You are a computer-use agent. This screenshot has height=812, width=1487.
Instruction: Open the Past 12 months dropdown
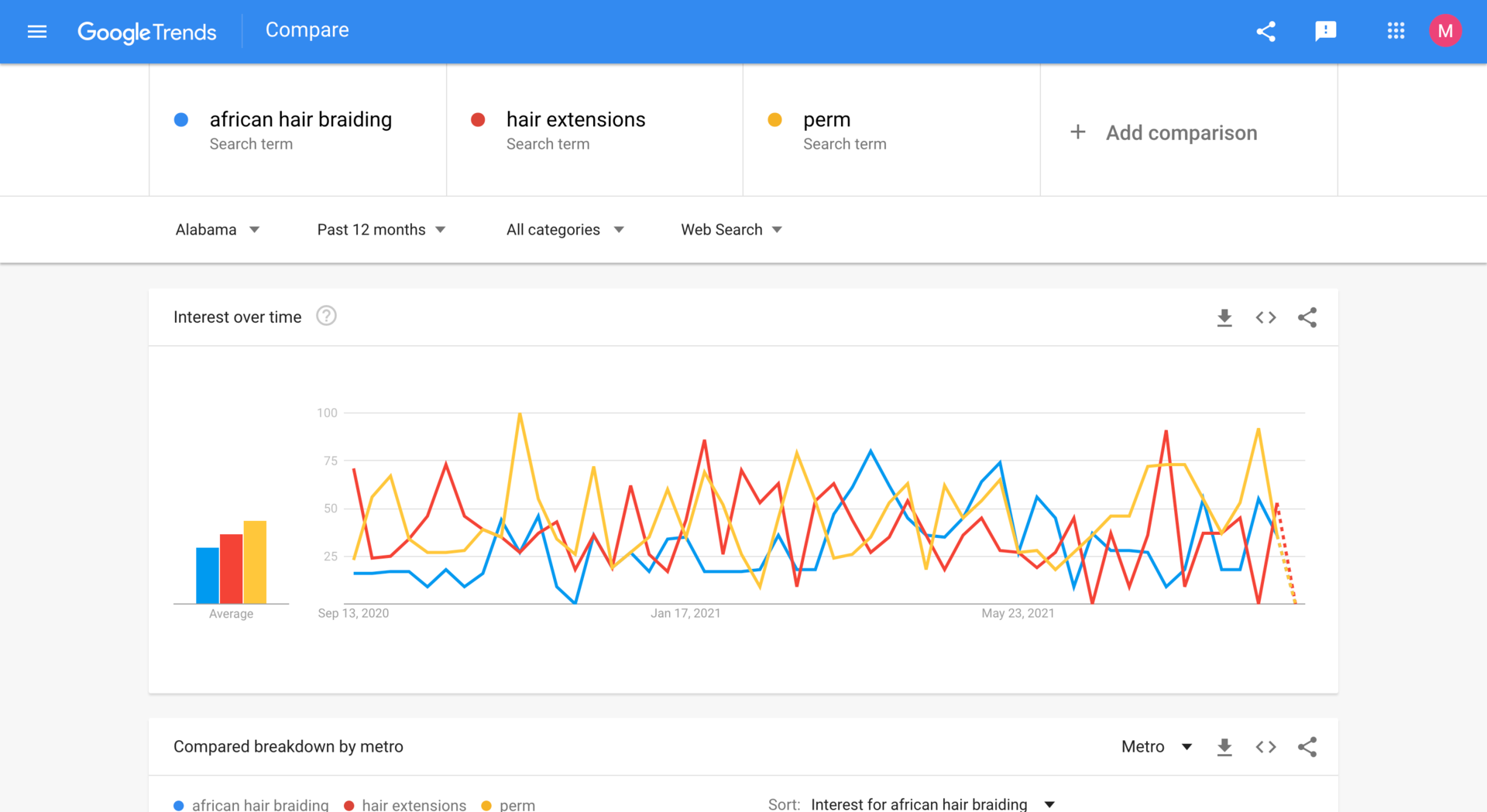point(381,230)
